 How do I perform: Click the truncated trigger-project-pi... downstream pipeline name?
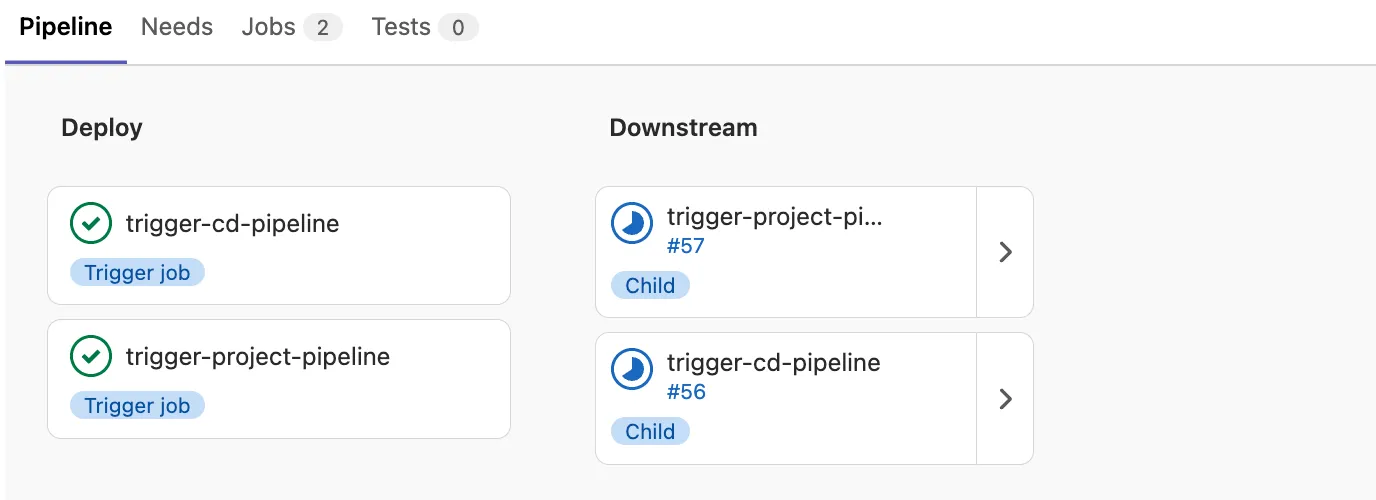tap(775, 217)
